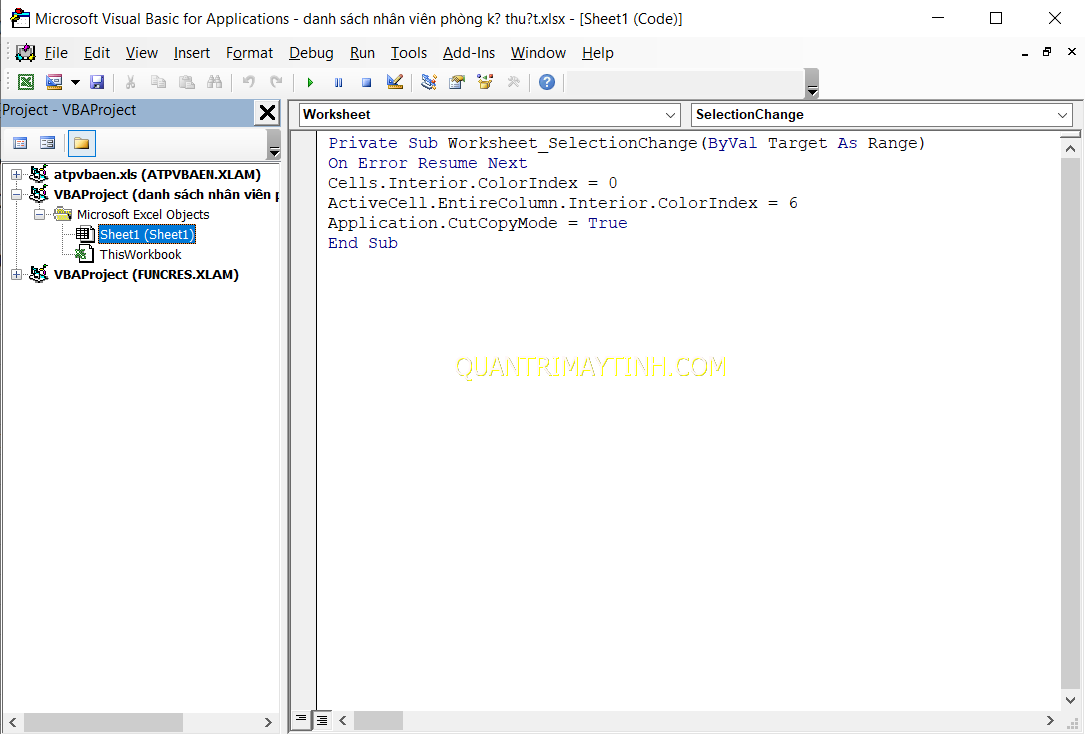Select VBAProject (FUNCRES.XLAM) in tree
Screen dimensions: 1085x734
(x=146, y=275)
